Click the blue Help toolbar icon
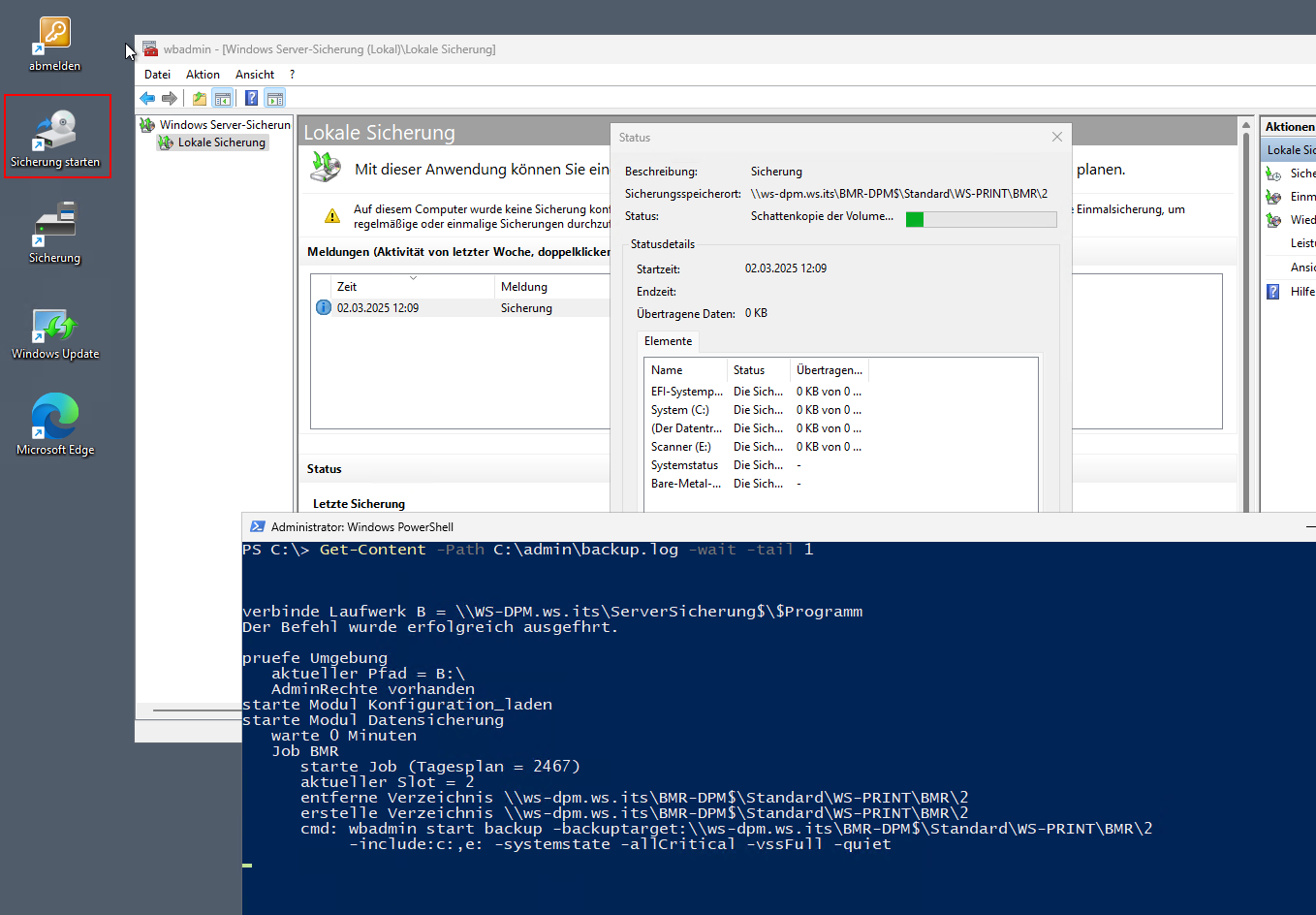 [x=252, y=98]
